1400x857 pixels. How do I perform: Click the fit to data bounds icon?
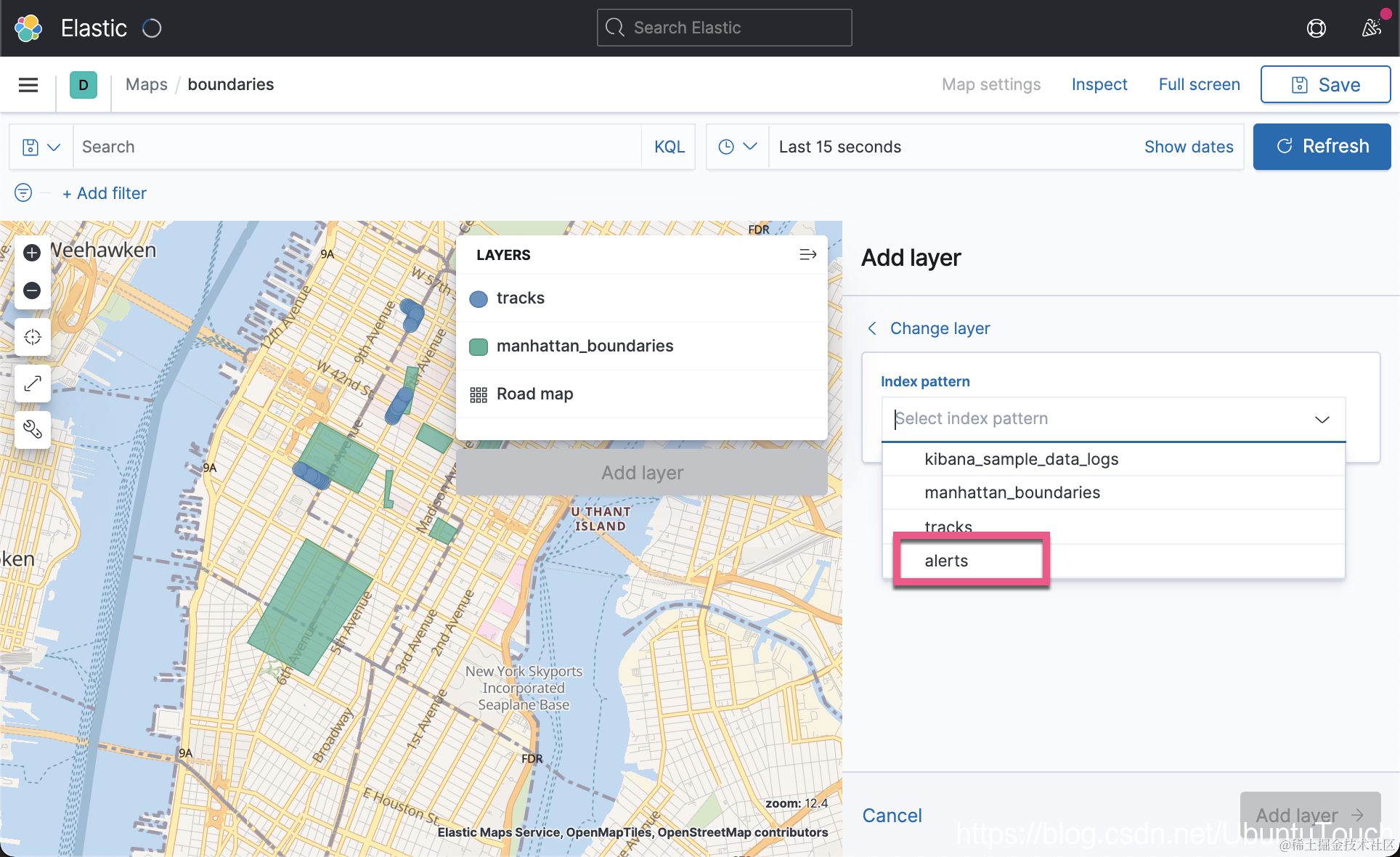(32, 337)
